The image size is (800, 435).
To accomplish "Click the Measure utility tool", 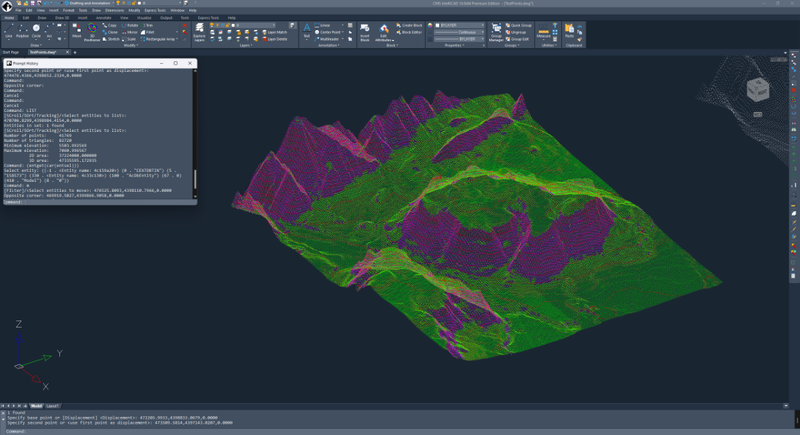I will [545, 32].
